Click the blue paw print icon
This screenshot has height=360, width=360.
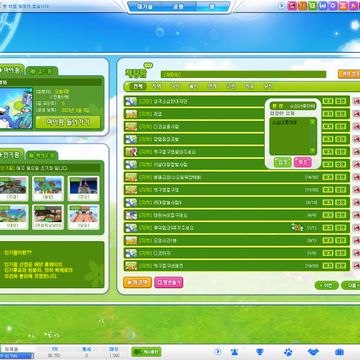coord(288,352)
